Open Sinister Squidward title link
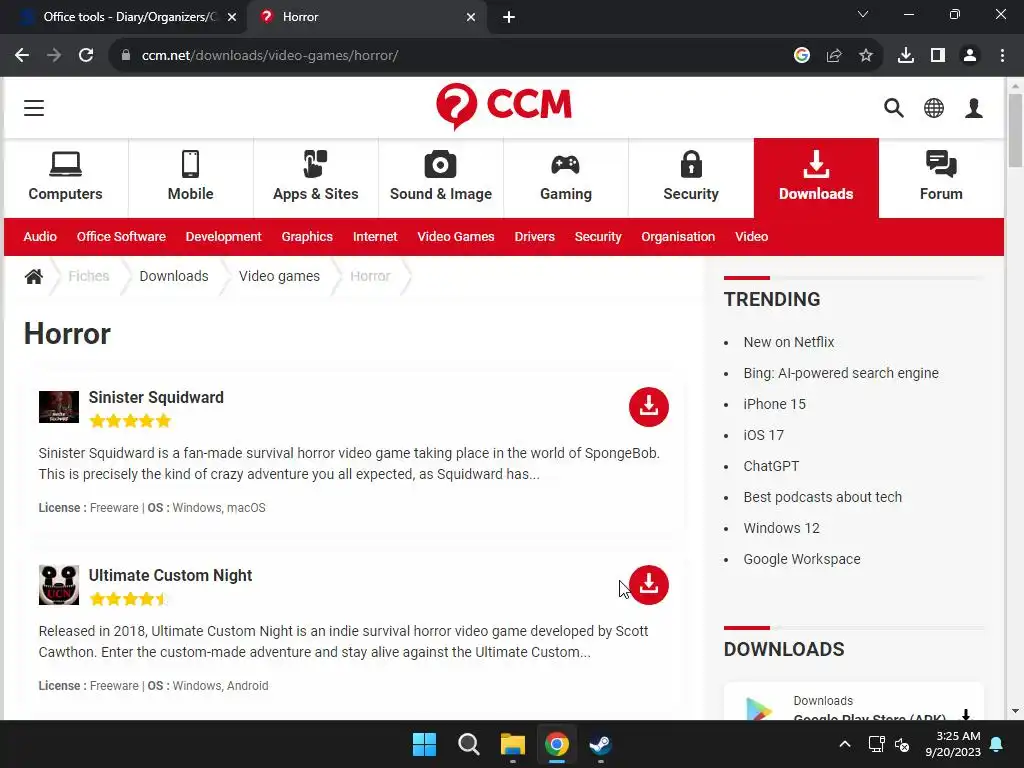This screenshot has width=1024, height=768. pos(156,397)
